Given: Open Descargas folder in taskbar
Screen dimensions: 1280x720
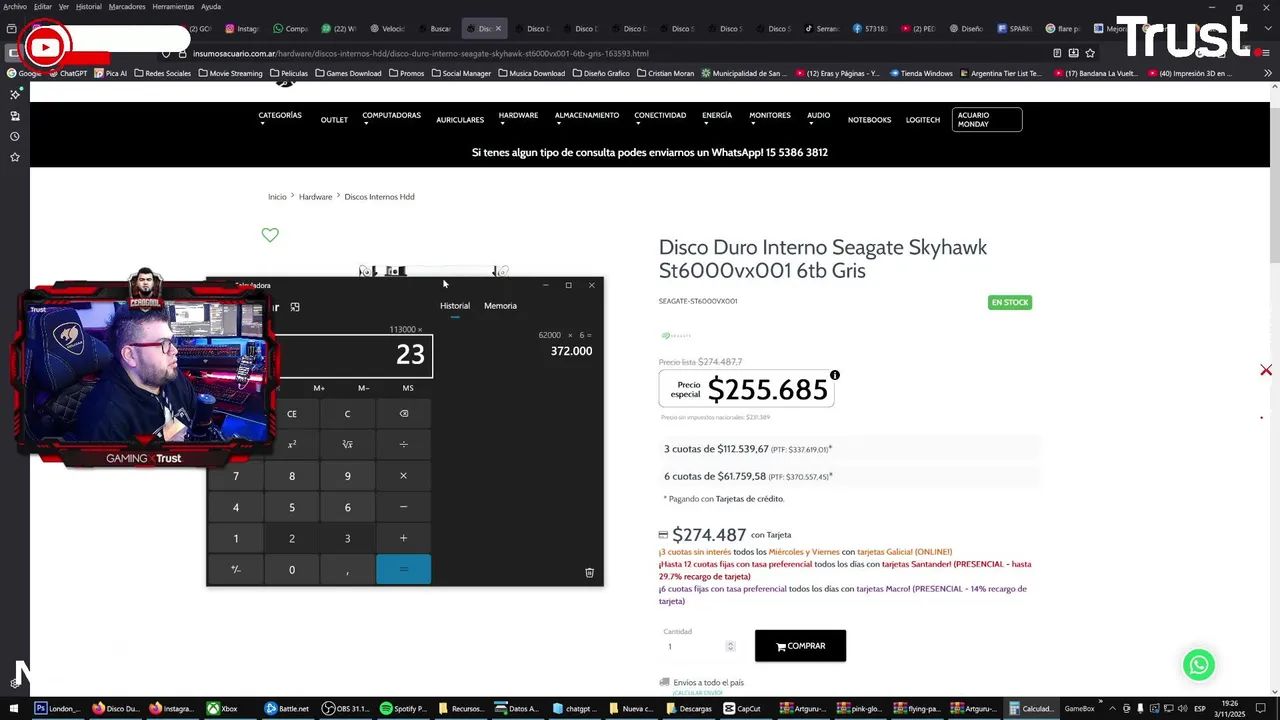Looking at the screenshot, I should tap(688, 708).
